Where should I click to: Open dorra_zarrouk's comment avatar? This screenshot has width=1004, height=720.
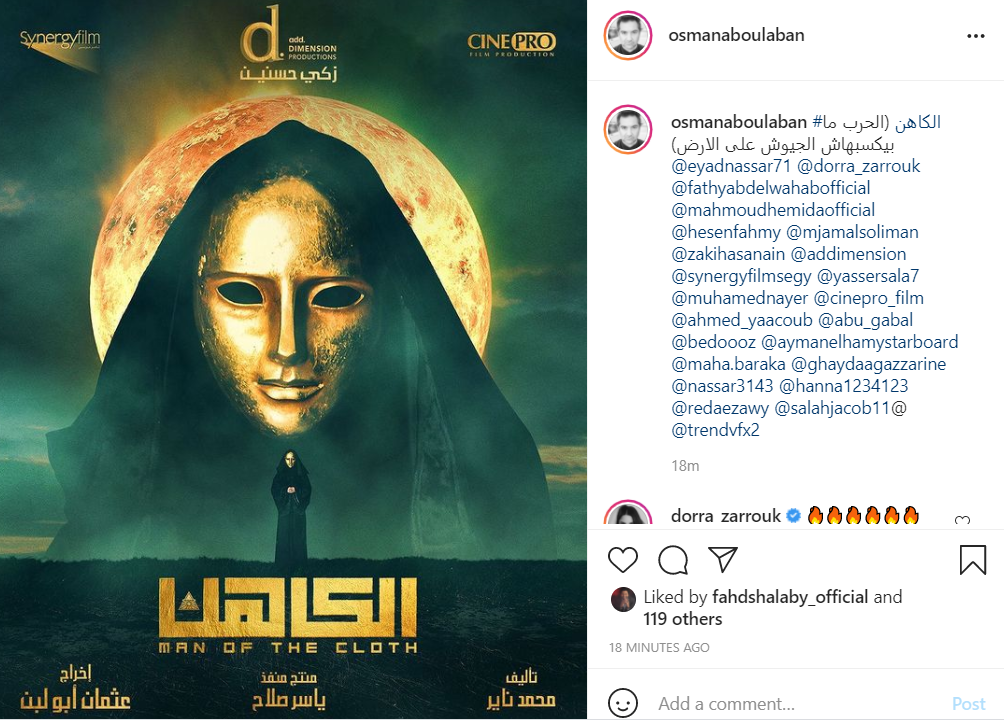pos(628,514)
